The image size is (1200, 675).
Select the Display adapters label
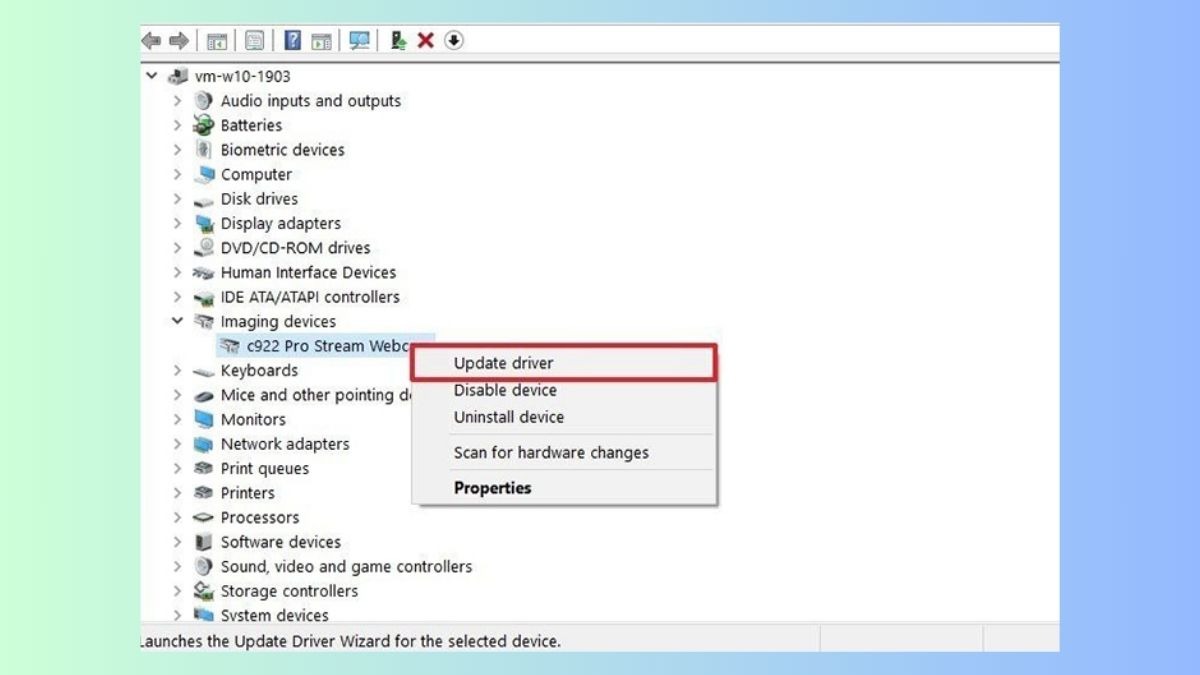(x=281, y=223)
